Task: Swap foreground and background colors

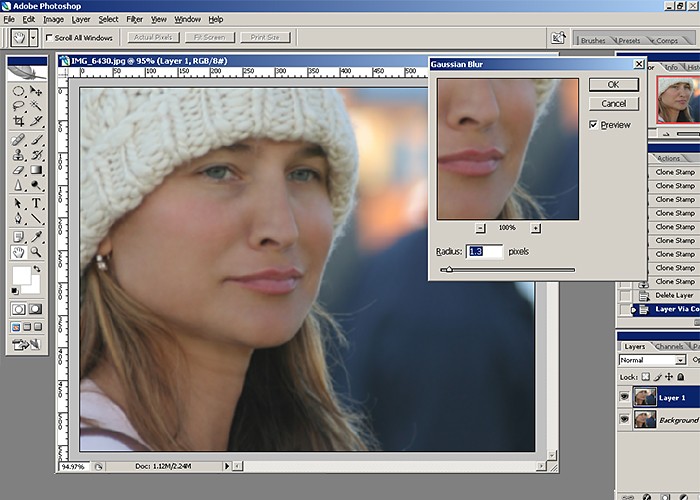Action: tap(37, 269)
